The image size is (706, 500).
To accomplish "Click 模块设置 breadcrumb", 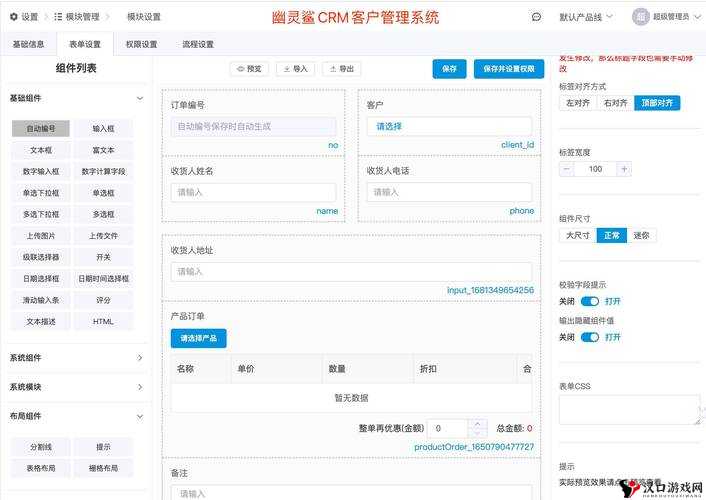I will [x=144, y=17].
